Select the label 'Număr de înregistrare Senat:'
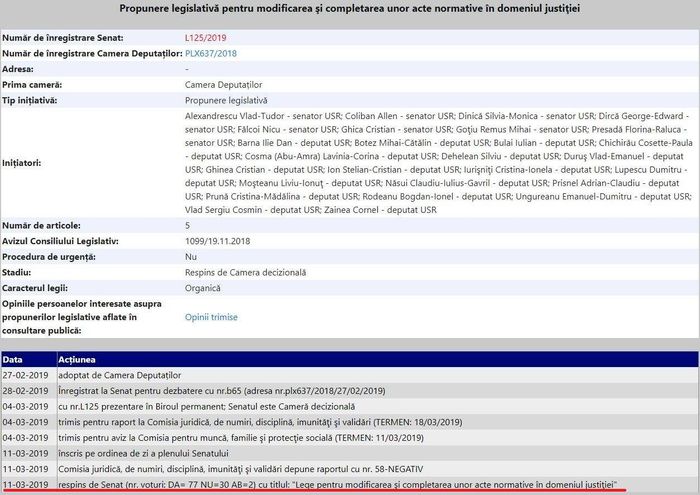 [62, 38]
